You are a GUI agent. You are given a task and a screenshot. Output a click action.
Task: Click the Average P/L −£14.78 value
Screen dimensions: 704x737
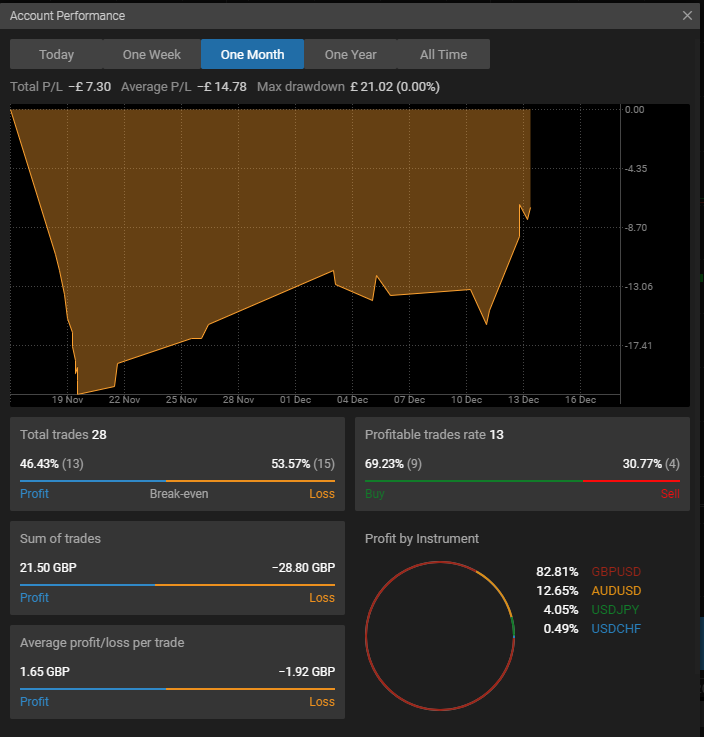point(222,87)
